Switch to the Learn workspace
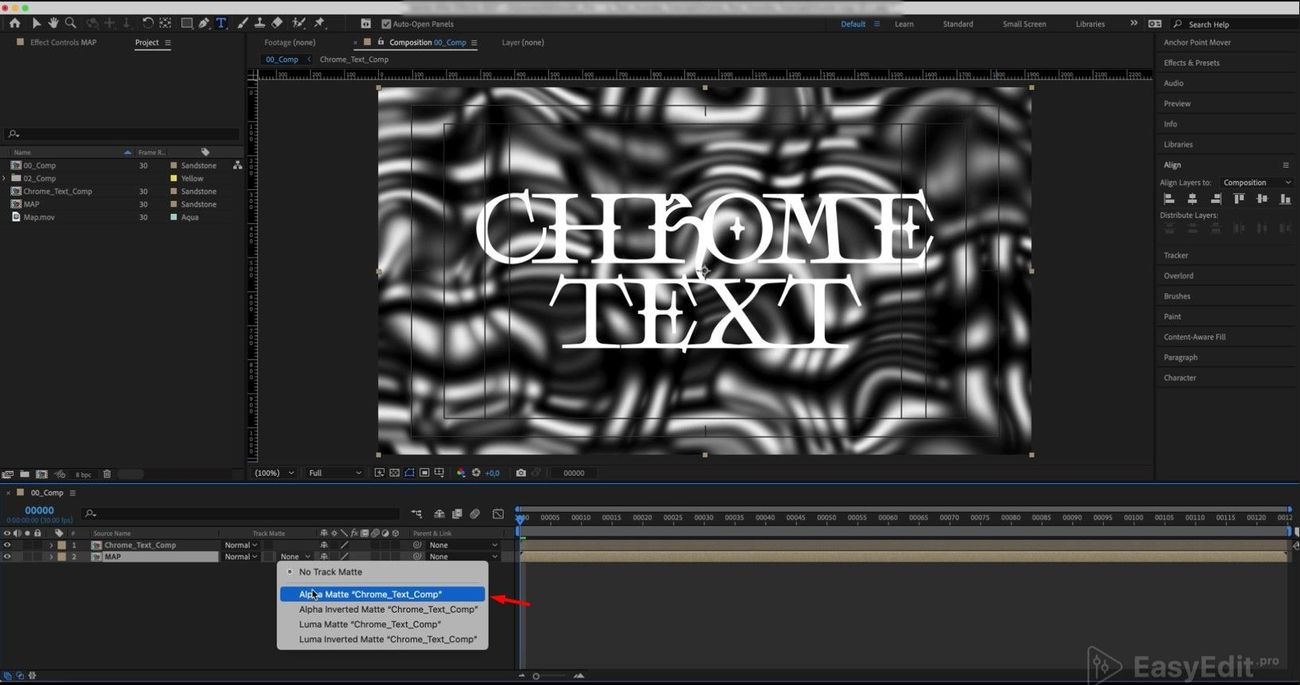1300x685 pixels. 904,24
